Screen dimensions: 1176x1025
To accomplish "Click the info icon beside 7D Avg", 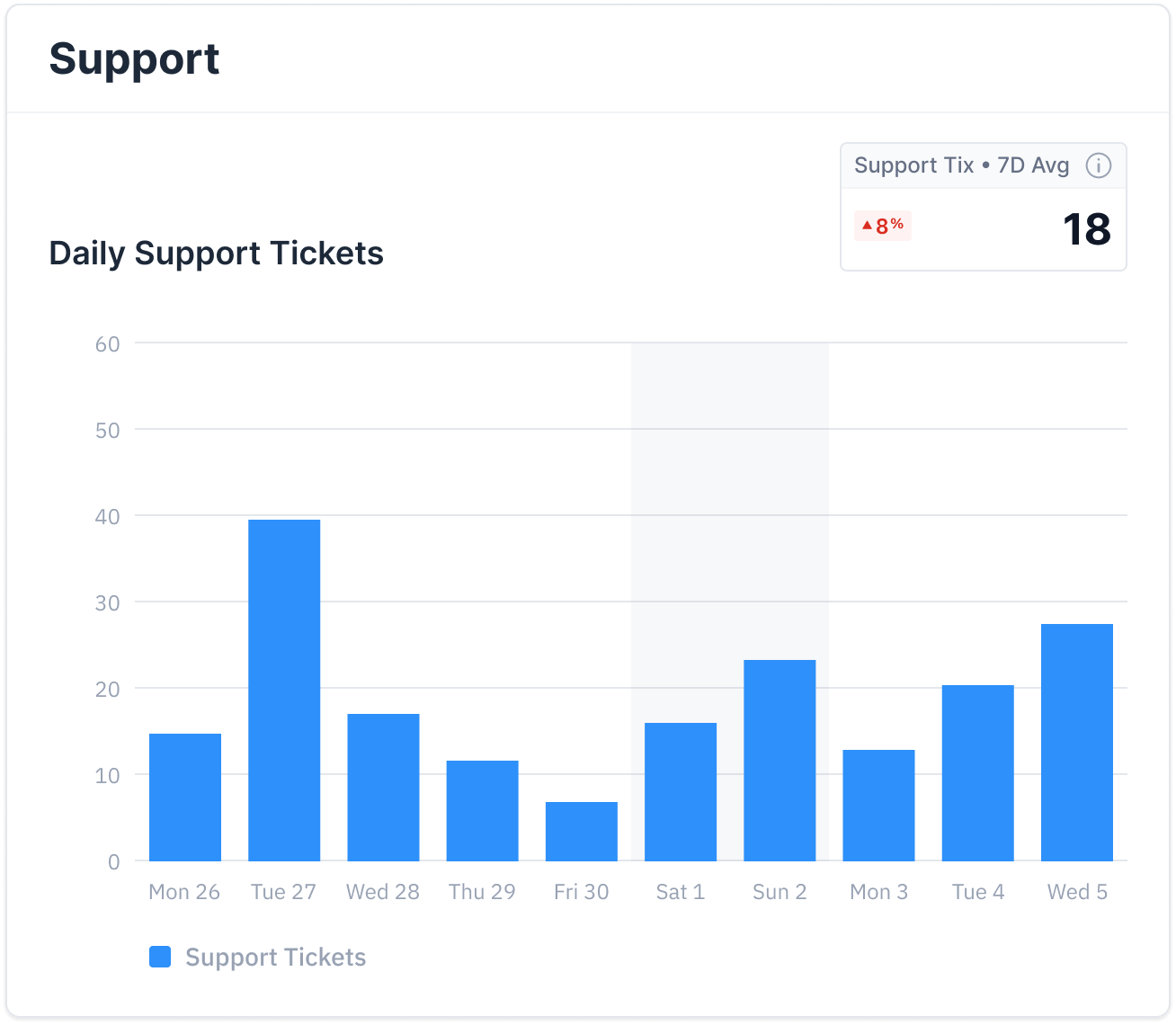I will pyautogui.click(x=1098, y=165).
